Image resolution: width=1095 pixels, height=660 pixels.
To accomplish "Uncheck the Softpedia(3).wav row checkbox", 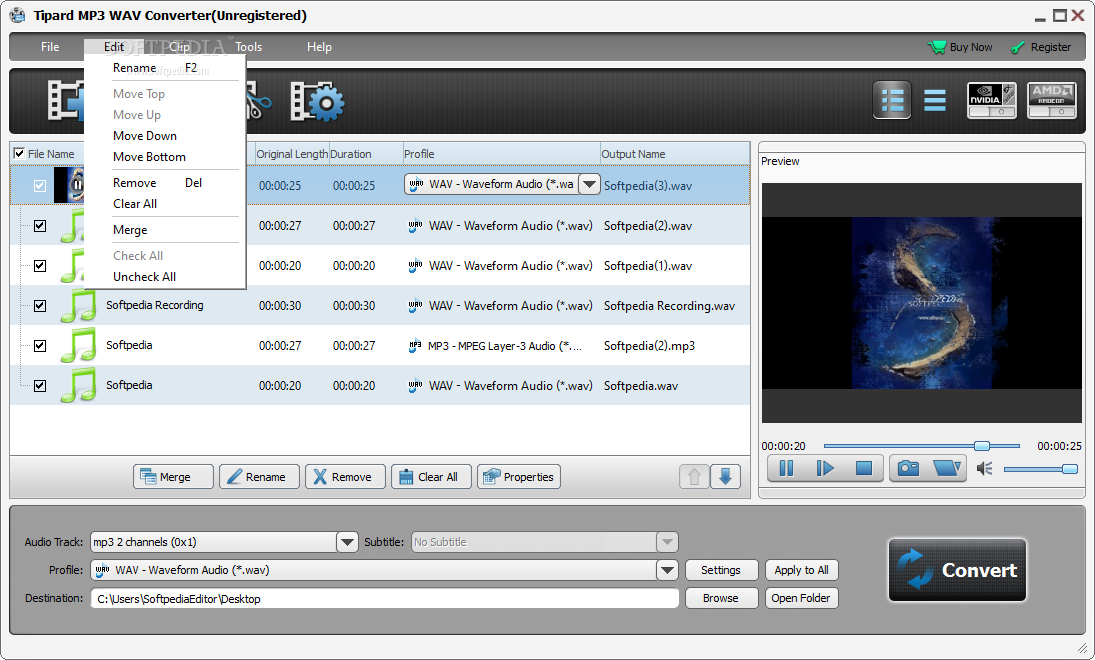I will coord(40,186).
